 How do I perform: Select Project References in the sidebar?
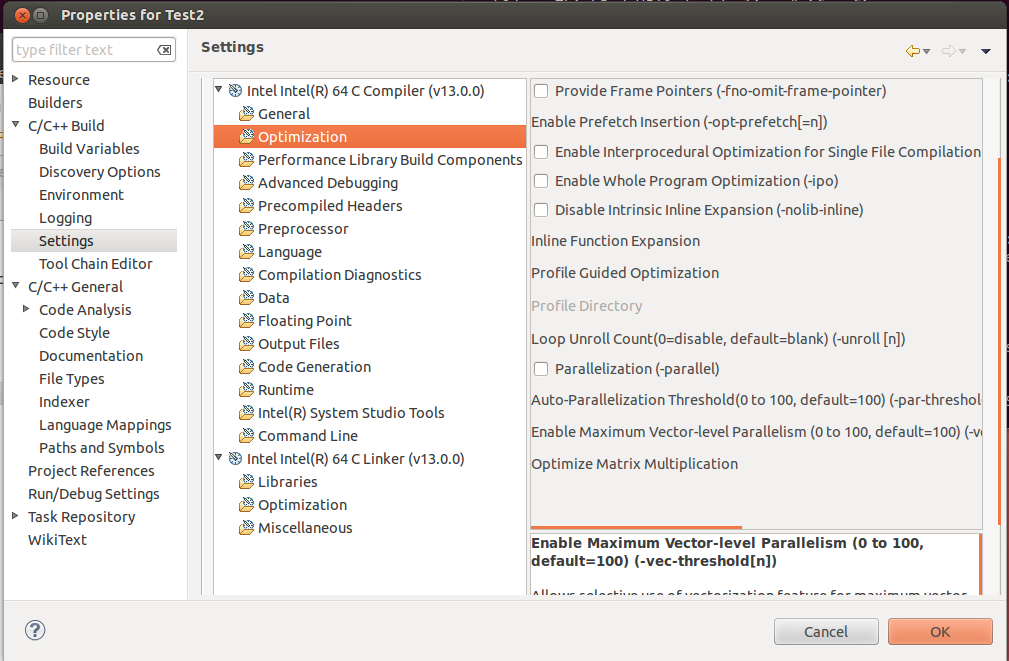click(x=91, y=471)
